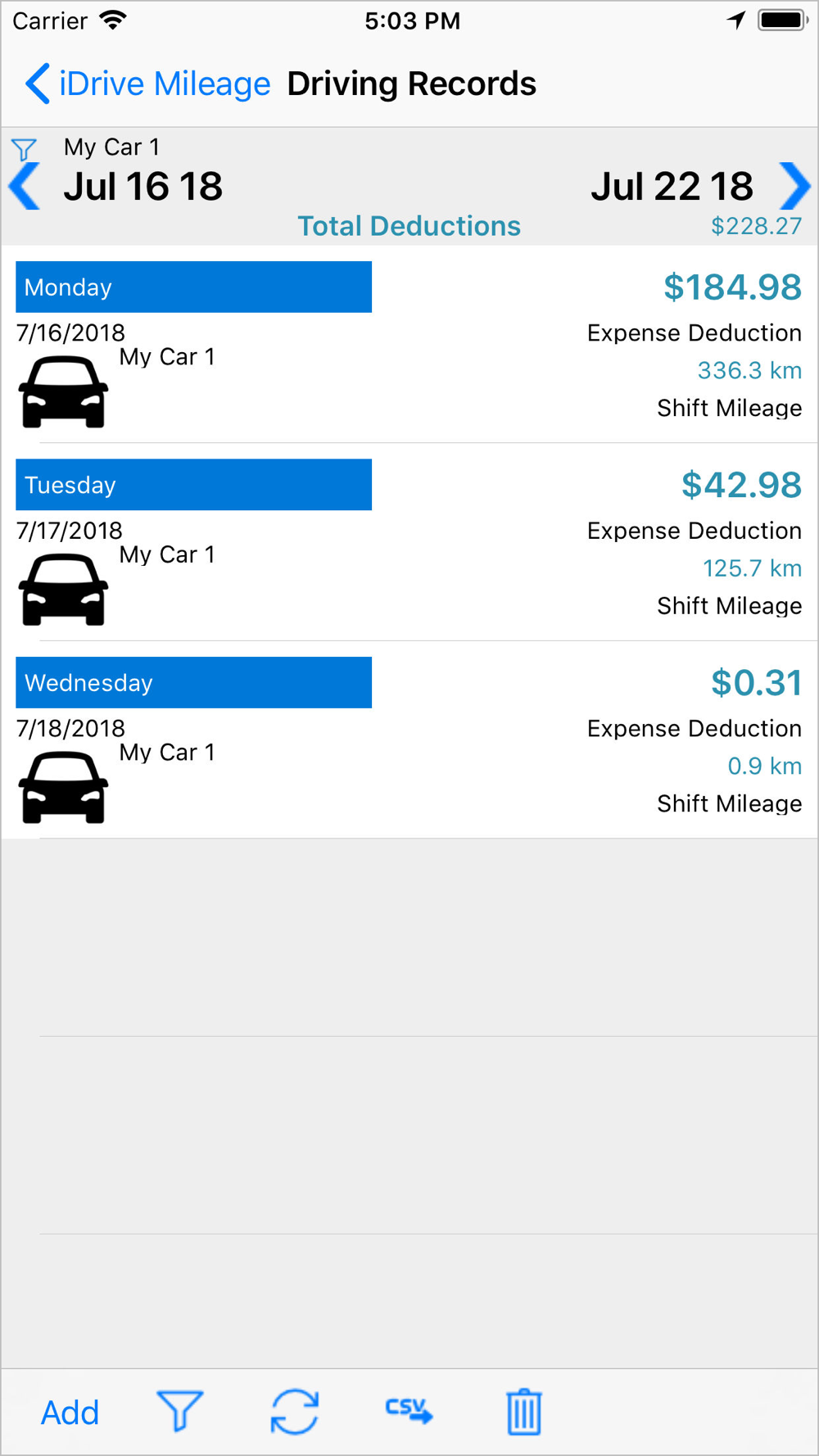
Task: Refresh records with the sync icon
Action: point(295,1412)
